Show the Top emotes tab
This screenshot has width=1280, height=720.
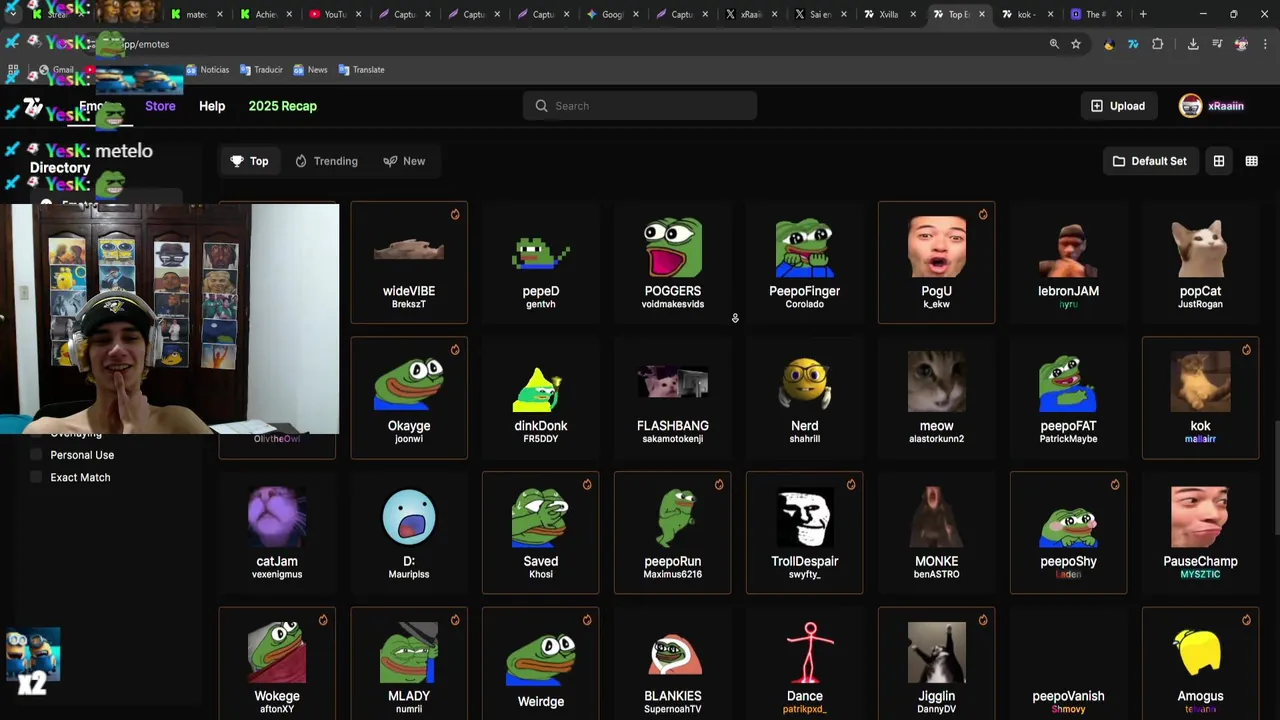pos(250,161)
